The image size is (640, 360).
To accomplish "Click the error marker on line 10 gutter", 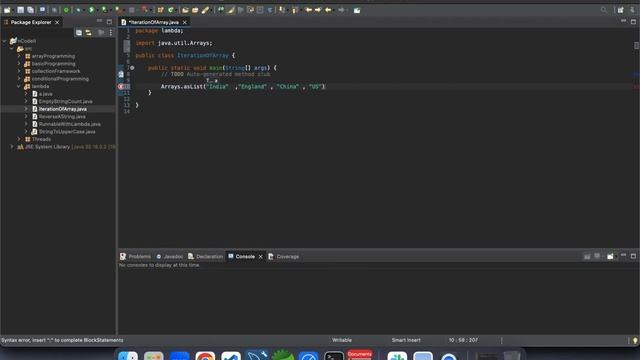I will point(121,87).
